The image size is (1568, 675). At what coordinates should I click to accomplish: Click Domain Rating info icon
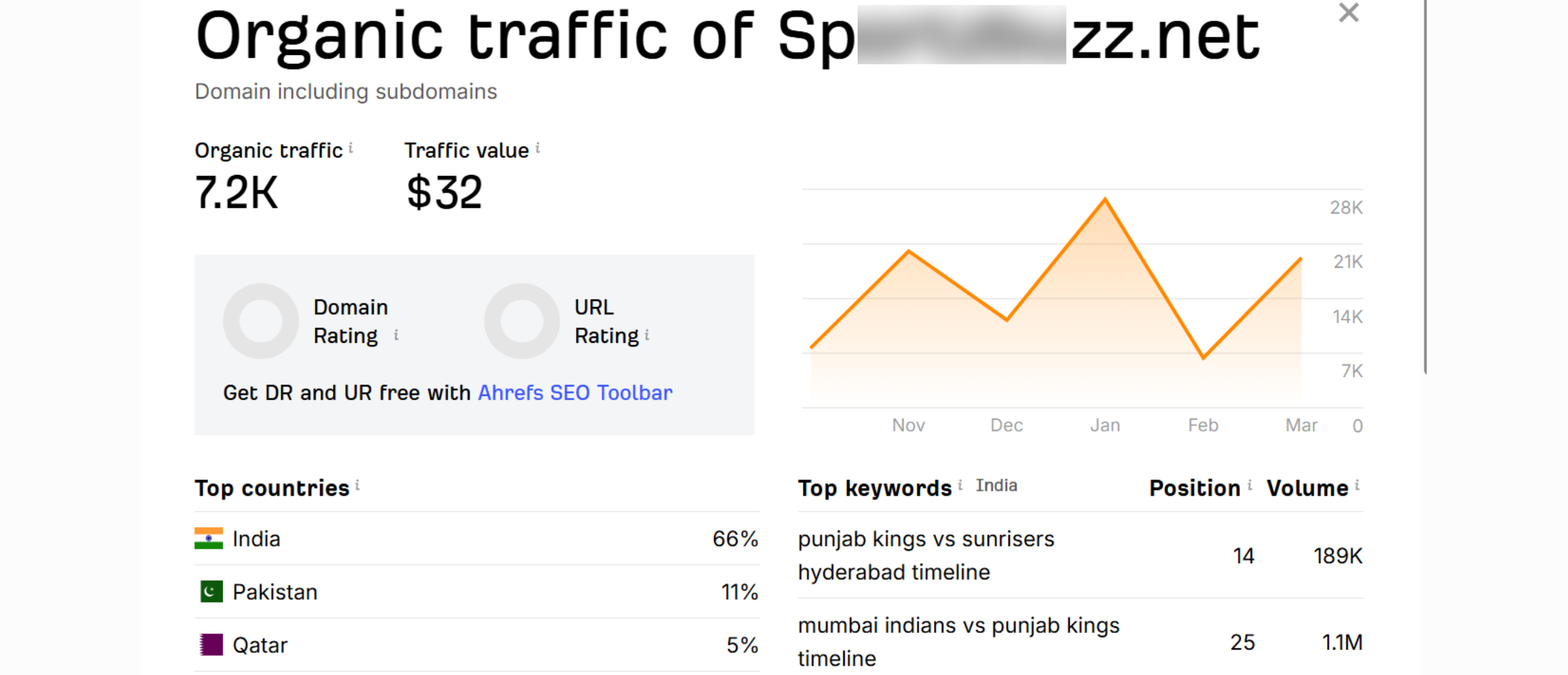(x=396, y=334)
